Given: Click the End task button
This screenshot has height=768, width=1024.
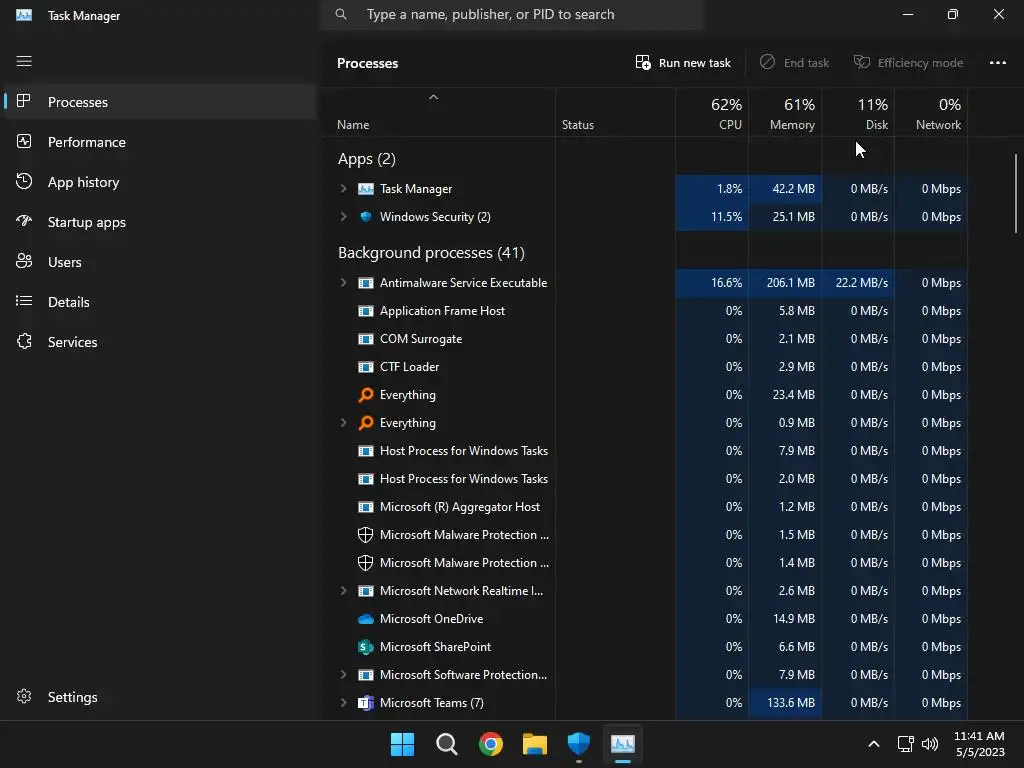Looking at the screenshot, I should [x=794, y=63].
